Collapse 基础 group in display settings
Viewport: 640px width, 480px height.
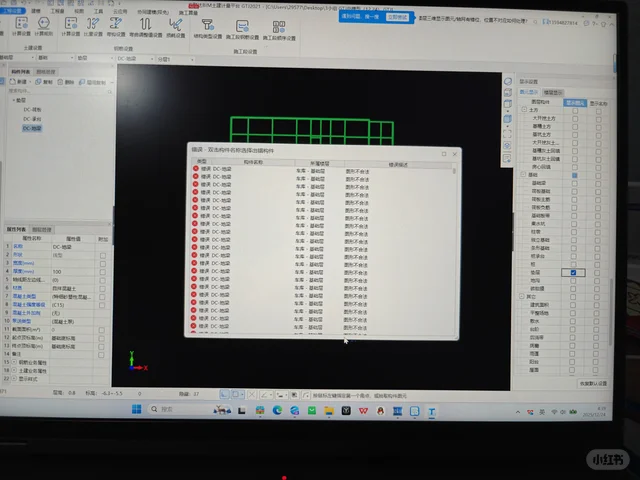[523, 174]
